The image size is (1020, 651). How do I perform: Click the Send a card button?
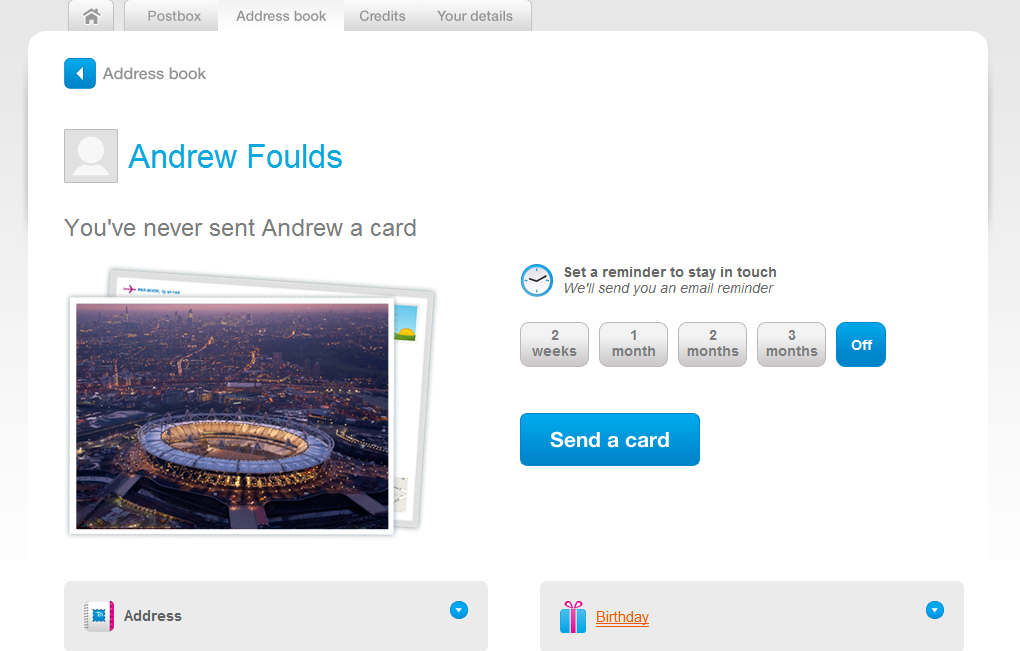click(610, 440)
